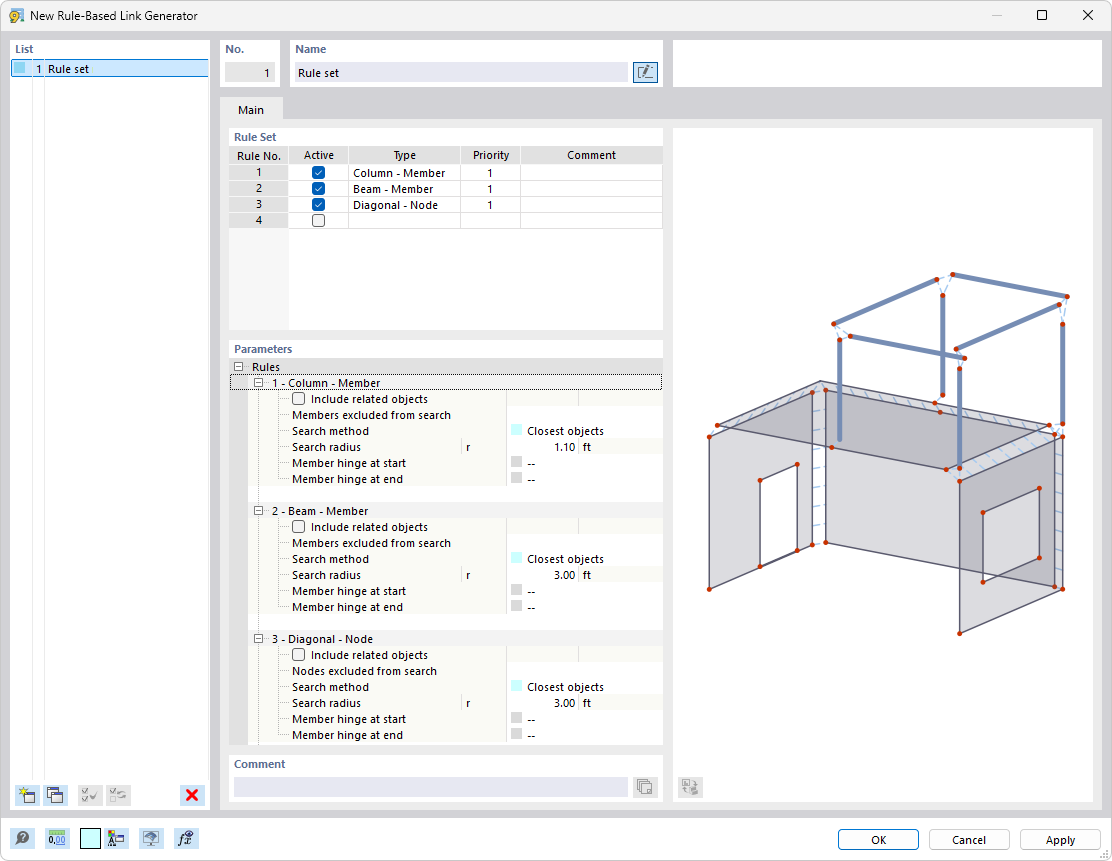1112x861 pixels.
Task: Click the Type cell Beam - Member in the Rule Set table
Action: coord(404,189)
